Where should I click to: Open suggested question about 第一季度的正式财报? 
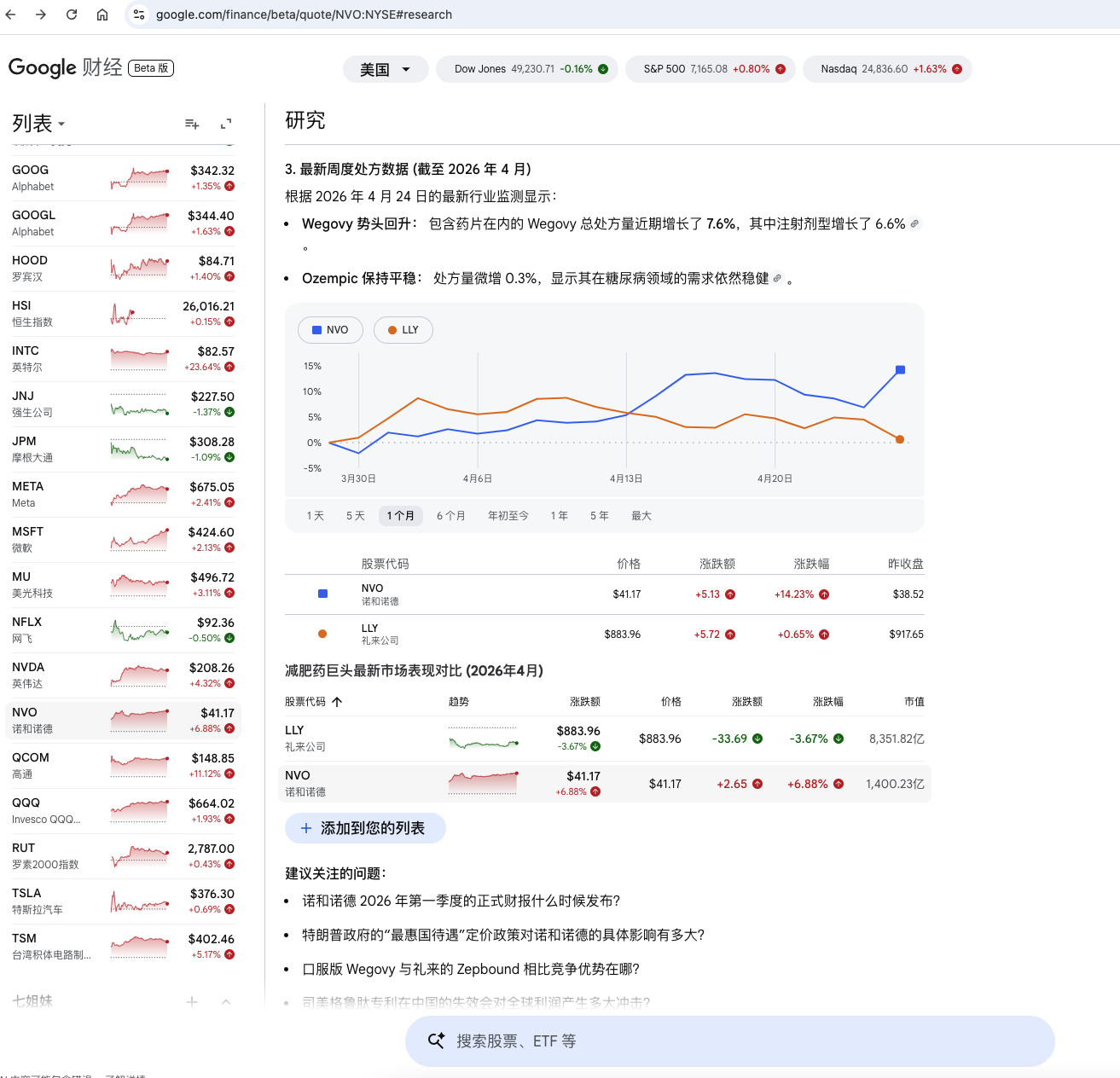click(461, 901)
